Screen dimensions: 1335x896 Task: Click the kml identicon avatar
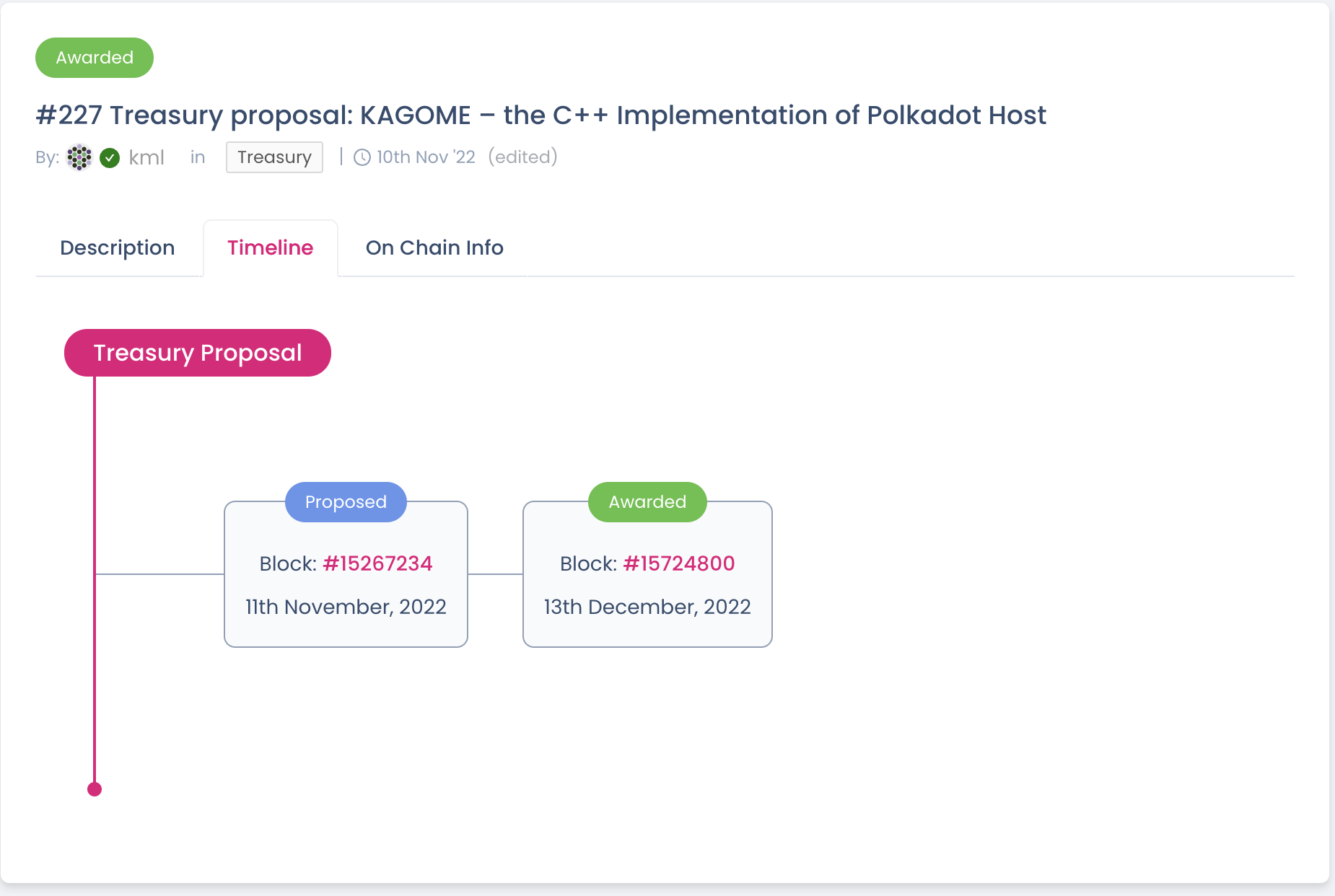pos(79,157)
